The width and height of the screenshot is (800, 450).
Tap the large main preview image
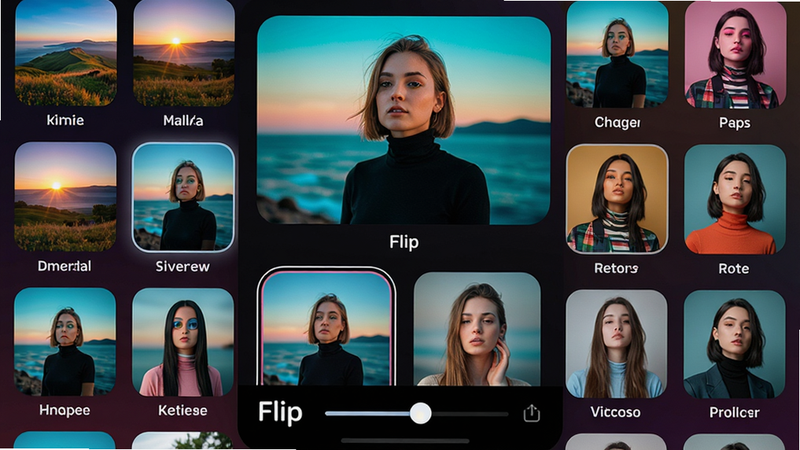[x=404, y=120]
